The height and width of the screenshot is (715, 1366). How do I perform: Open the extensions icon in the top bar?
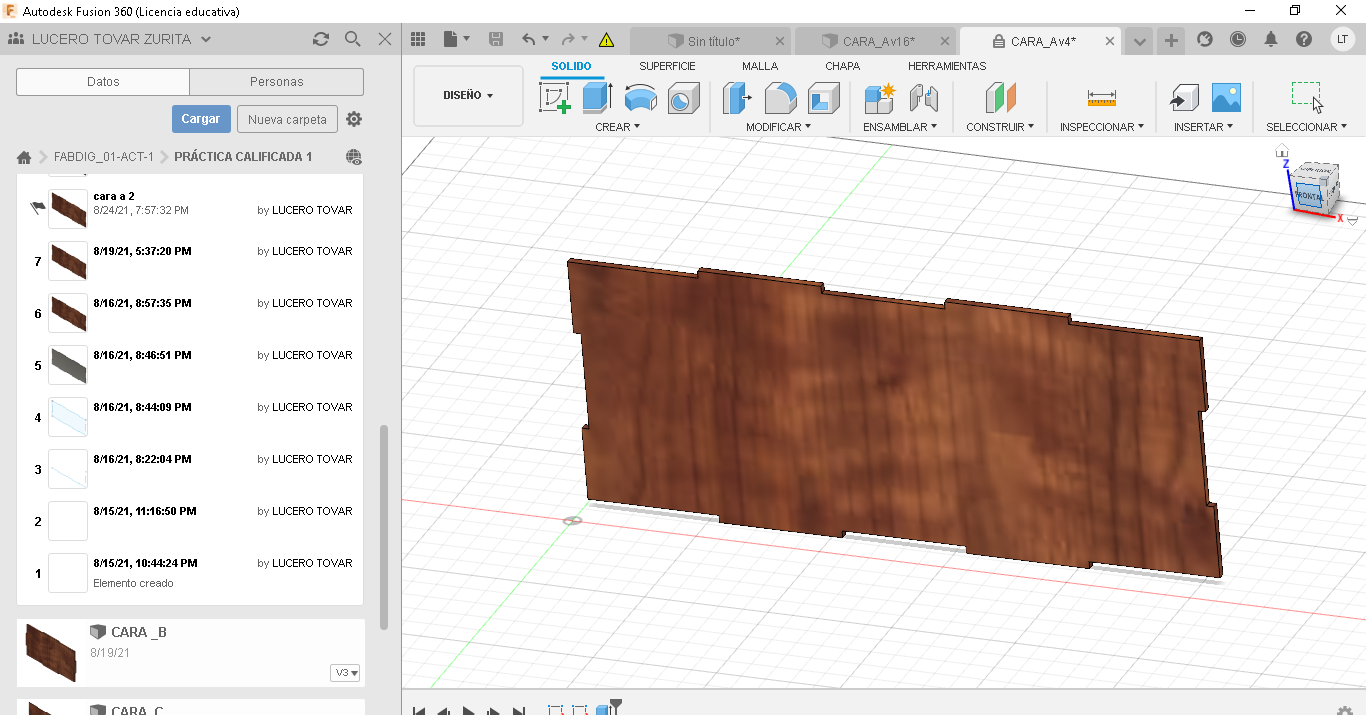click(x=1204, y=39)
